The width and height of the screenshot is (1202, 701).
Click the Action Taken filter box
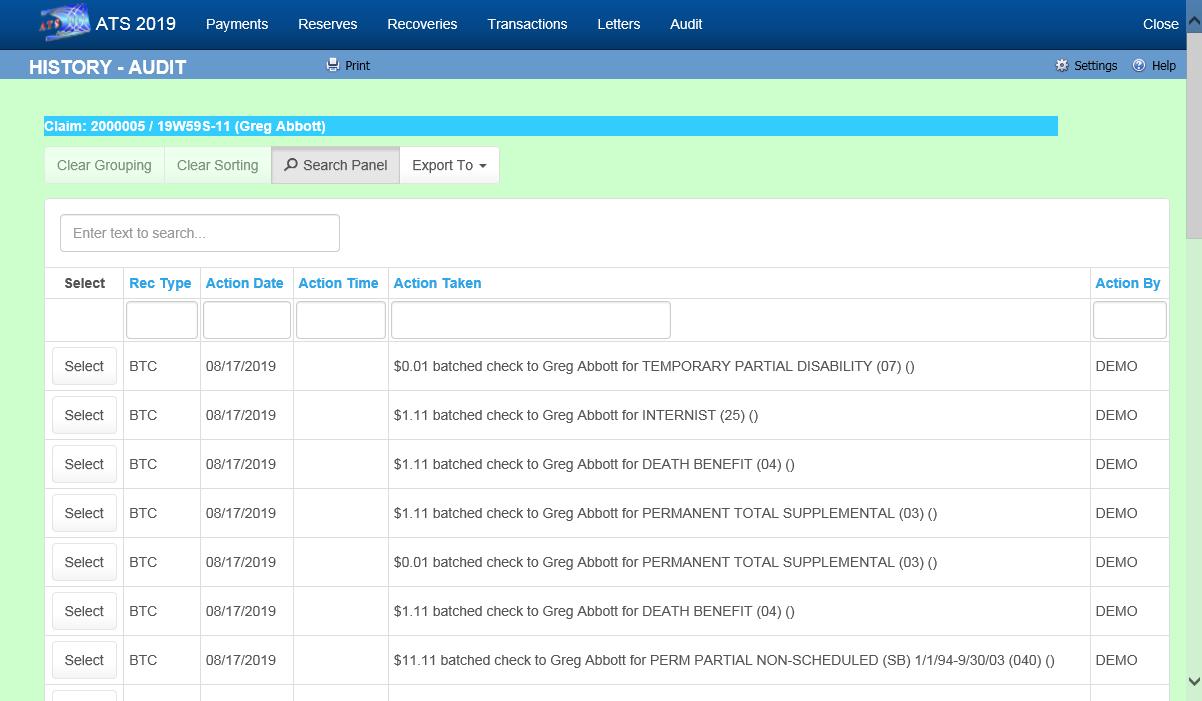click(530, 320)
